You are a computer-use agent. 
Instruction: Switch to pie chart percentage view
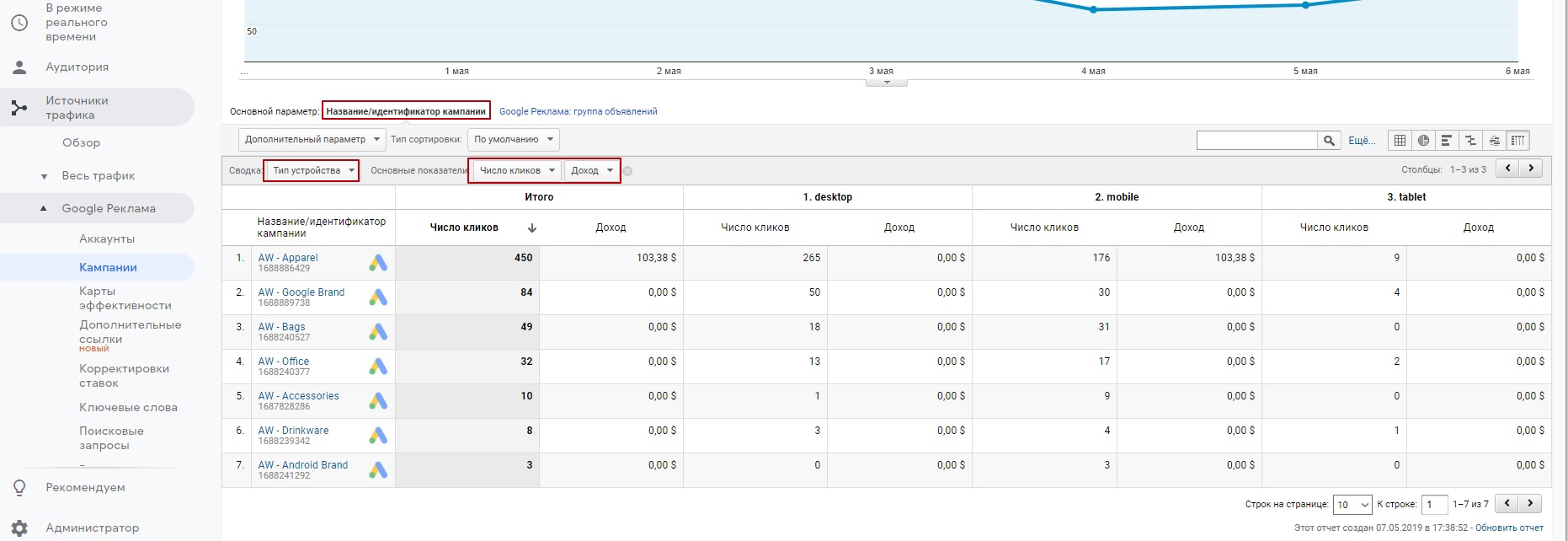click(x=1423, y=141)
